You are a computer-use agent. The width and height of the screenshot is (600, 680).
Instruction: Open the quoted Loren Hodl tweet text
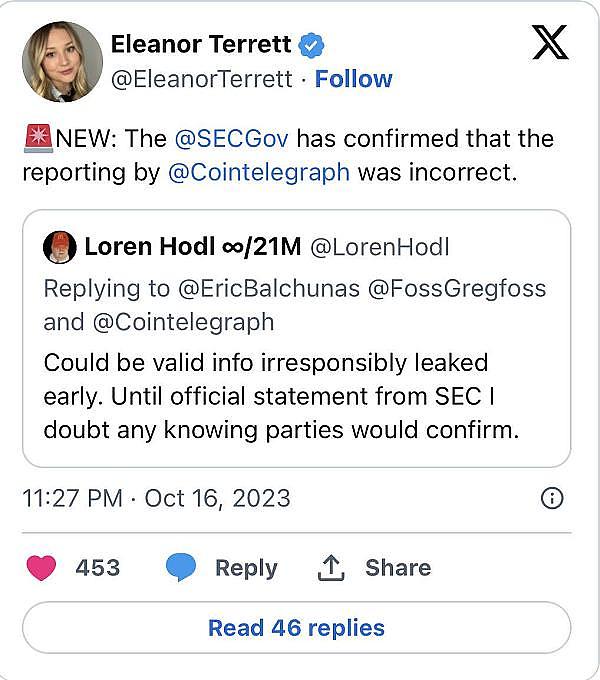pyautogui.click(x=279, y=395)
